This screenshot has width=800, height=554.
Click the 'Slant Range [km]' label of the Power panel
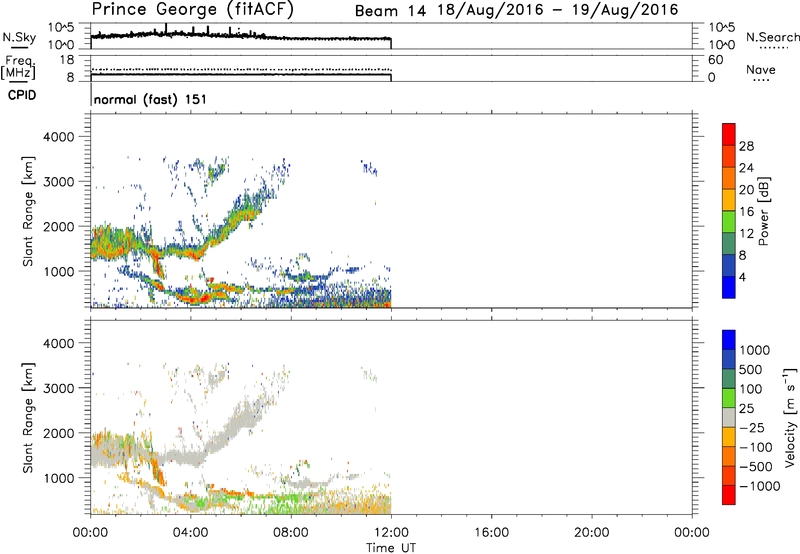tap(29, 211)
